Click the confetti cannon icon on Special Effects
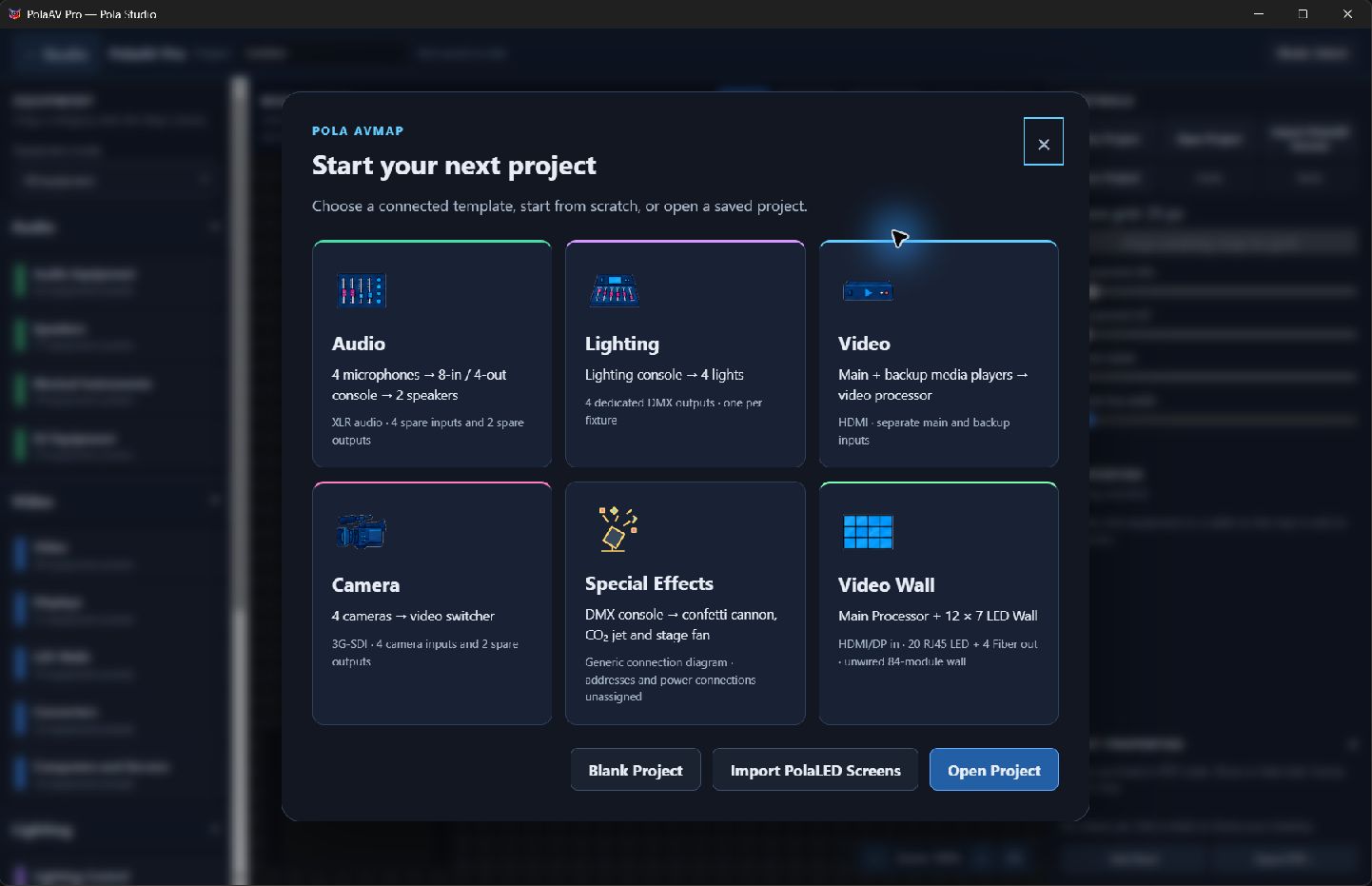 point(617,529)
